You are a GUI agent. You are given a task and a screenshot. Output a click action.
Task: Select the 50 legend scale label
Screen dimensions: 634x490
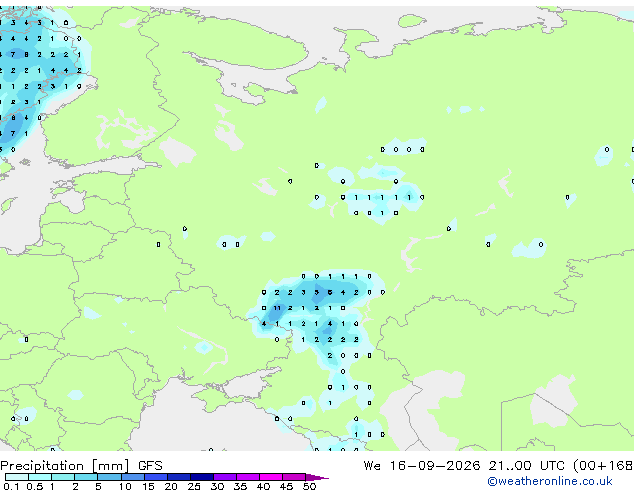point(310,486)
